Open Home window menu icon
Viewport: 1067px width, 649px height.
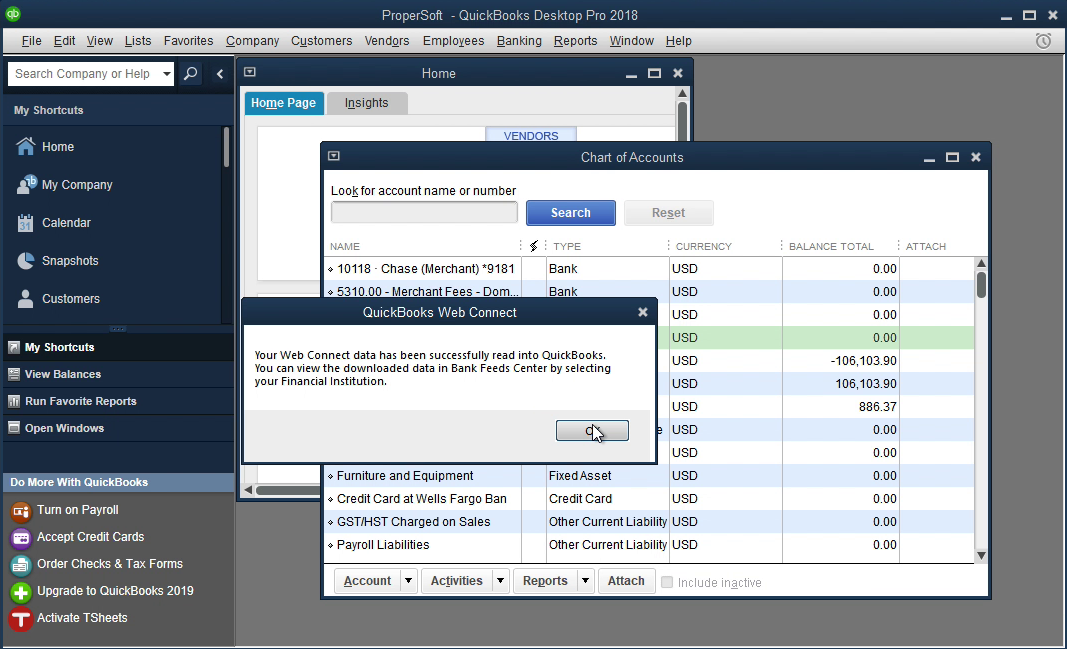(x=250, y=71)
